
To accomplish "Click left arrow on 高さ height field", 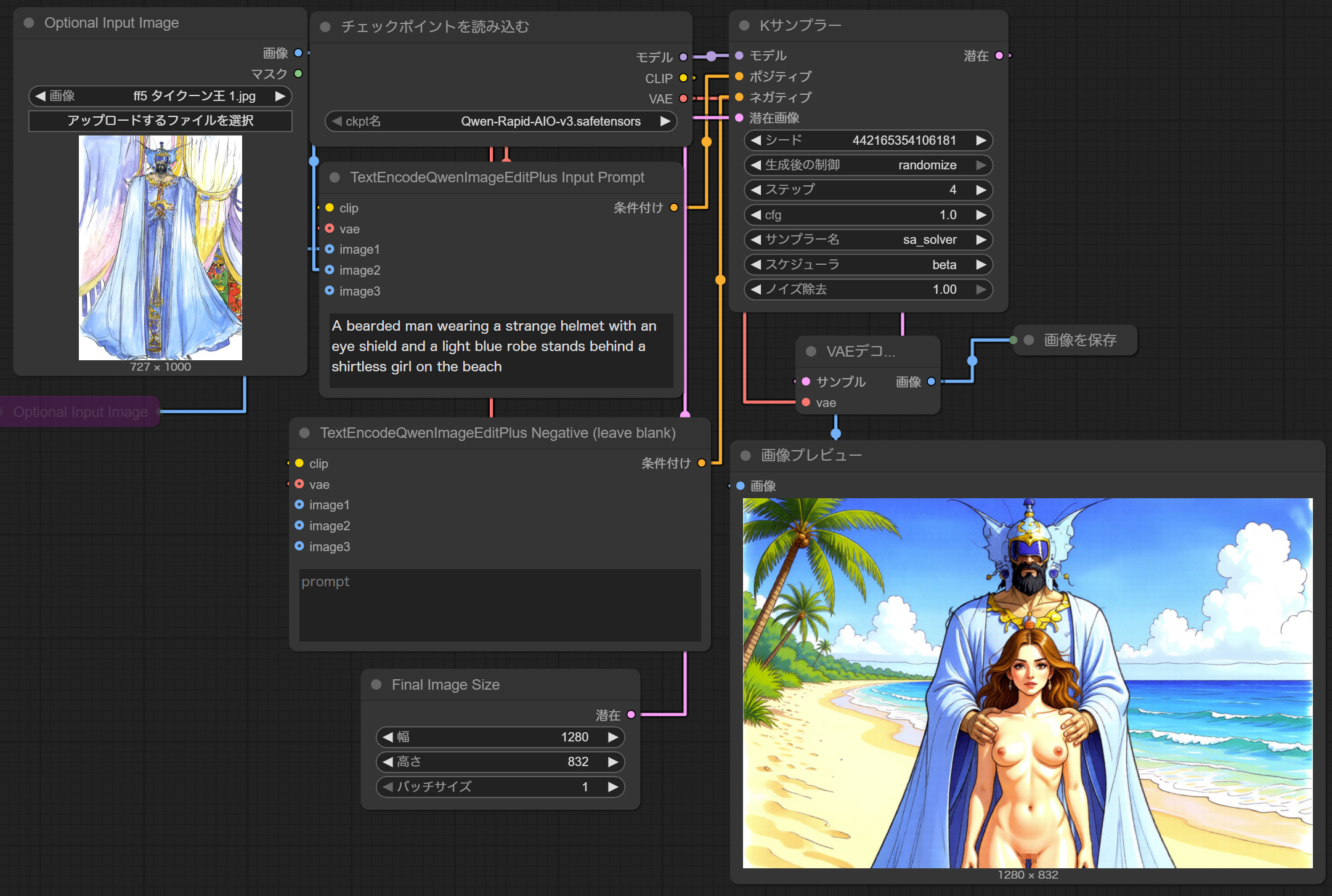I will 388,762.
